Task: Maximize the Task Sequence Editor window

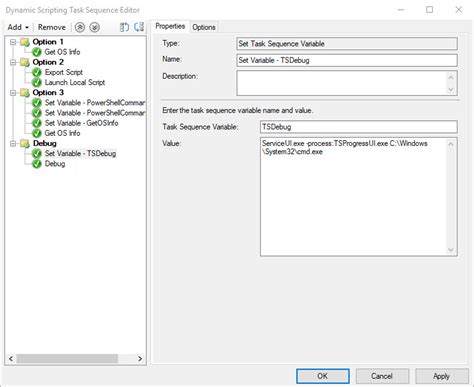Action: pos(430,10)
